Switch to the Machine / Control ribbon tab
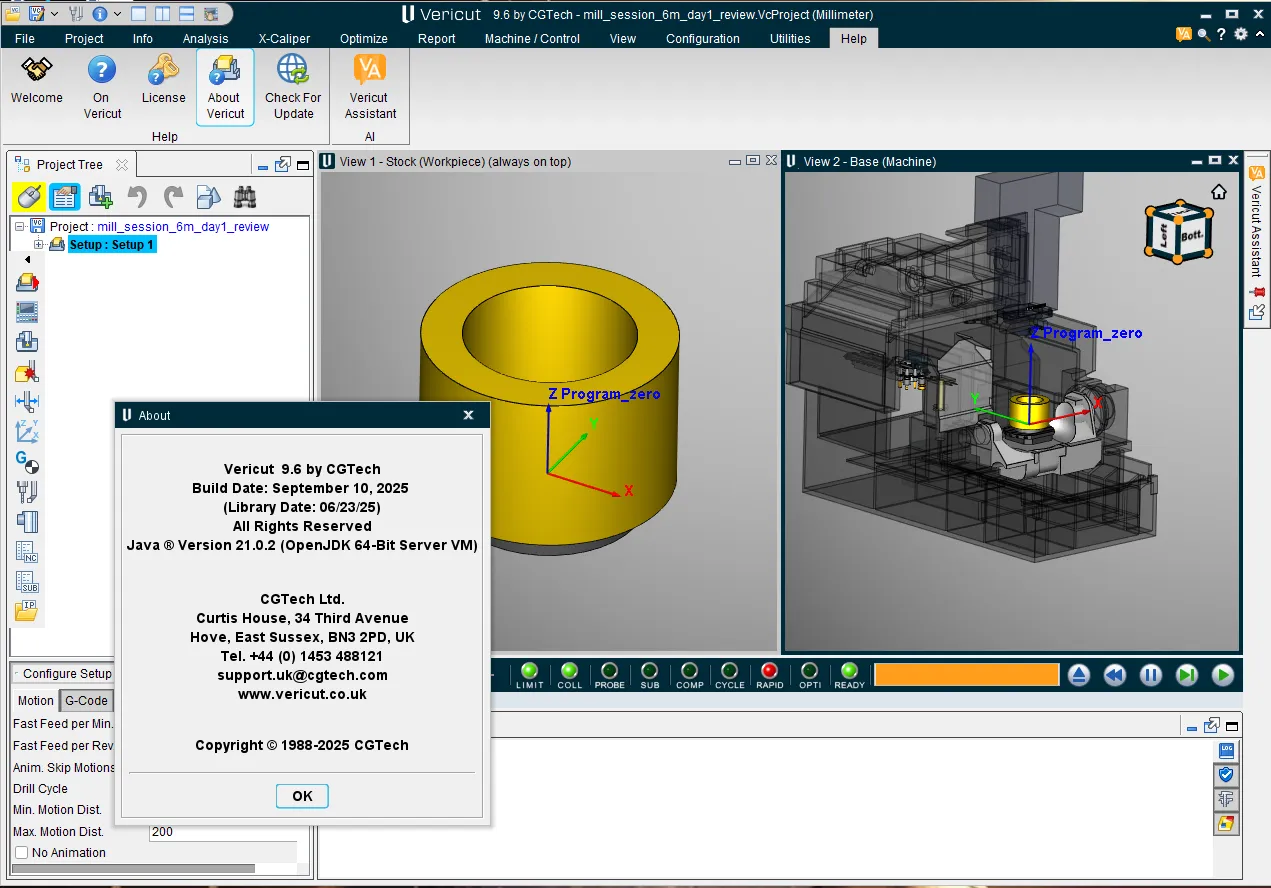The image size is (1271, 888). tap(532, 39)
